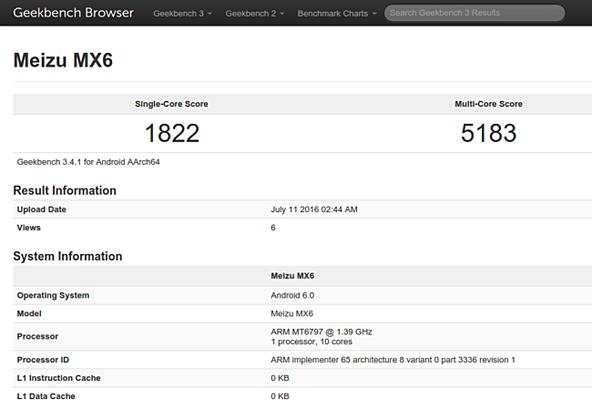Screen dimensions: 592x400
Task: Select the Meizu MX6 page heading
Action: 63,60
